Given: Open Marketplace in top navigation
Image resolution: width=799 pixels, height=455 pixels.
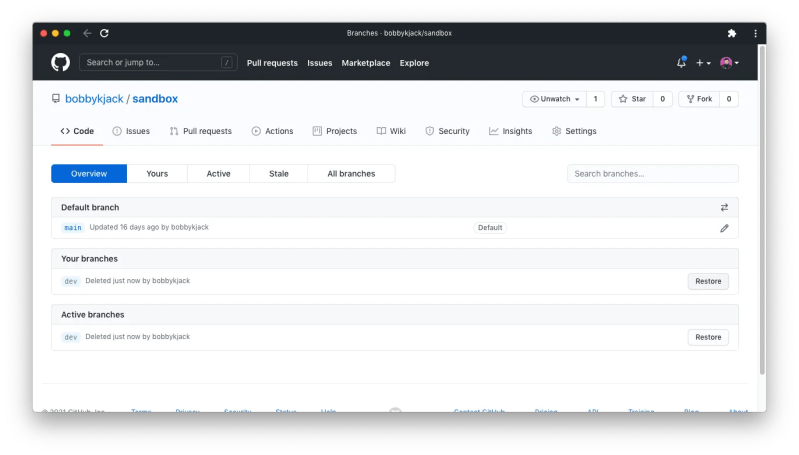Looking at the screenshot, I should 366,63.
